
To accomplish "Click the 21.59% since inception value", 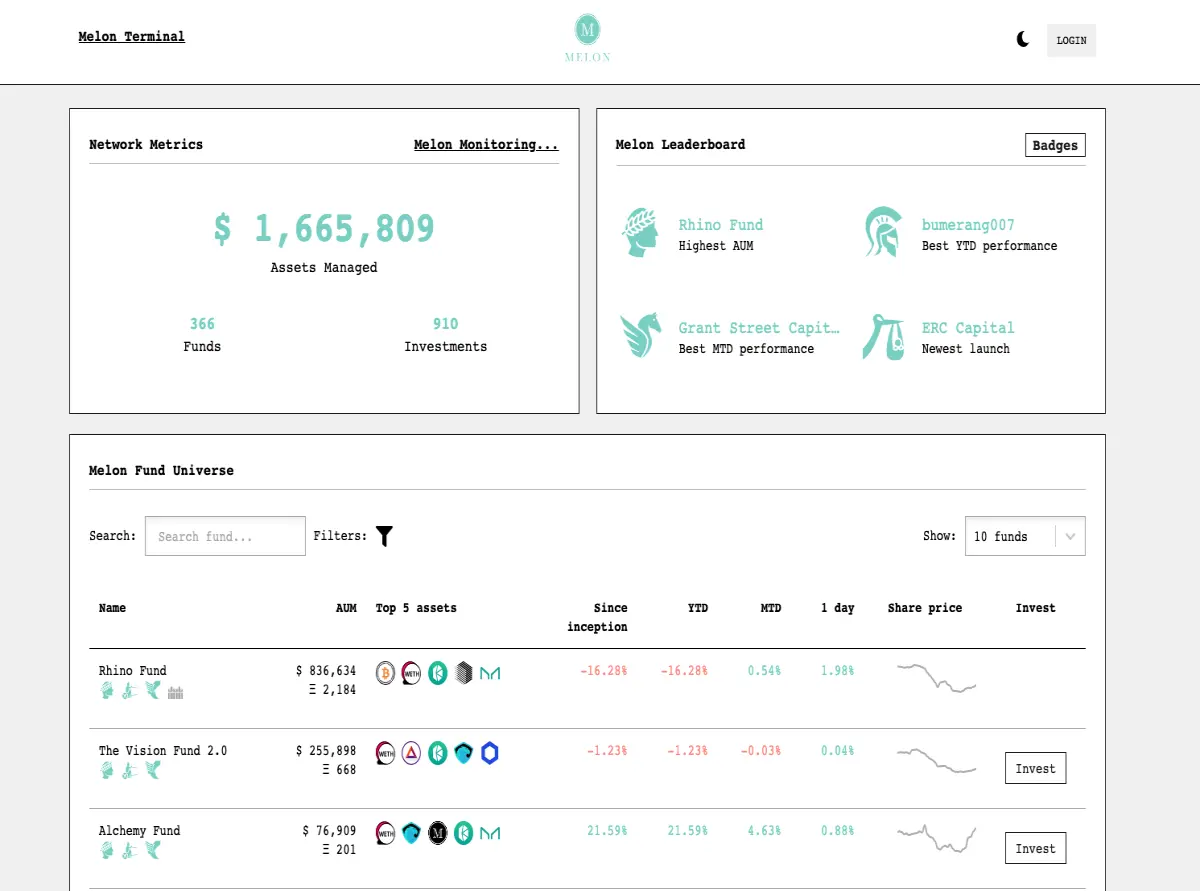I will [x=607, y=831].
